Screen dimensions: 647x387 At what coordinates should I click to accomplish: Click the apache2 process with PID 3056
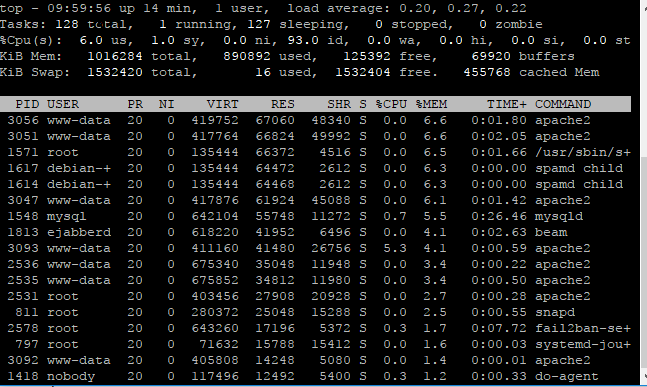[x=315, y=120]
